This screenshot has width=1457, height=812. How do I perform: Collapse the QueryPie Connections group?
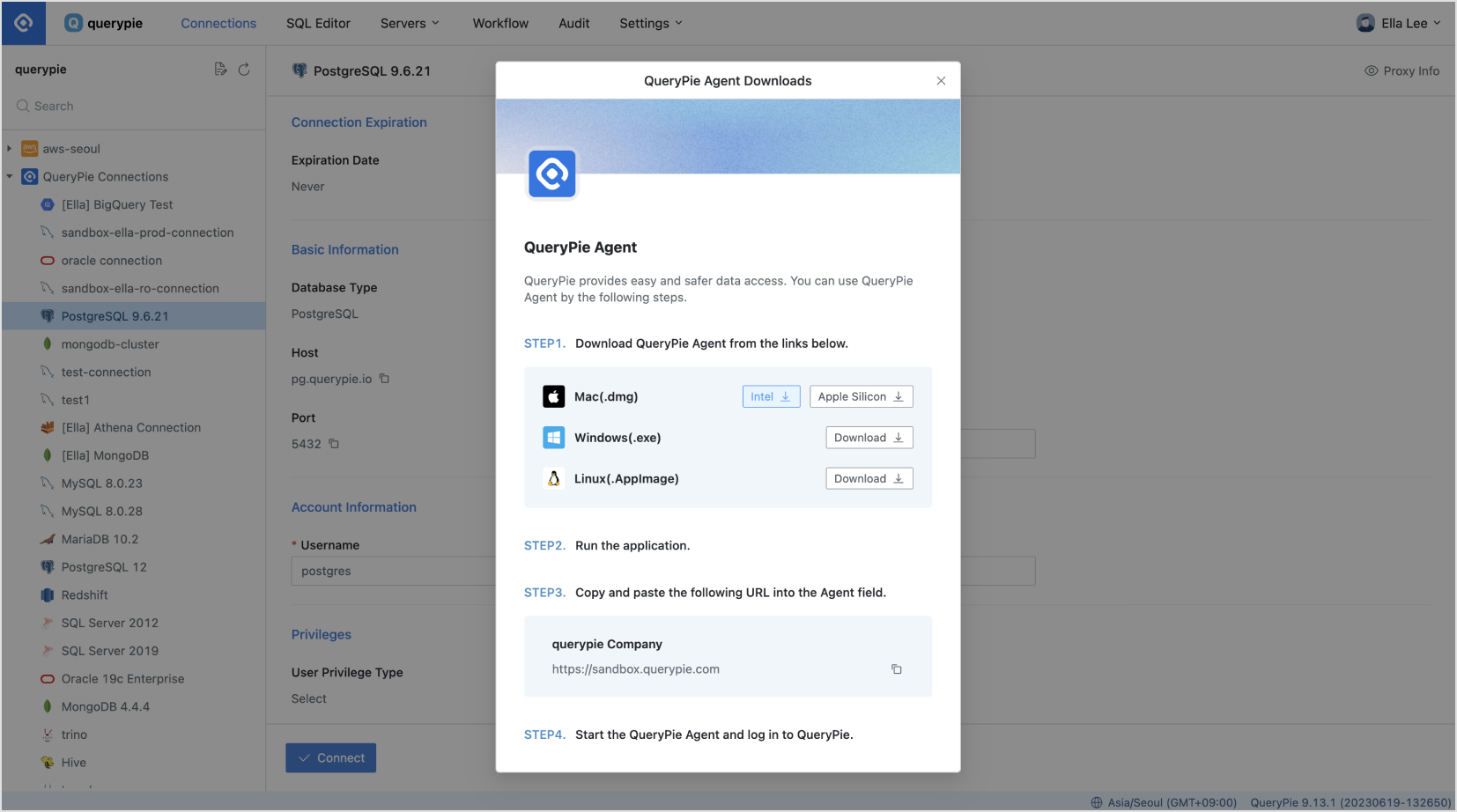click(10, 177)
